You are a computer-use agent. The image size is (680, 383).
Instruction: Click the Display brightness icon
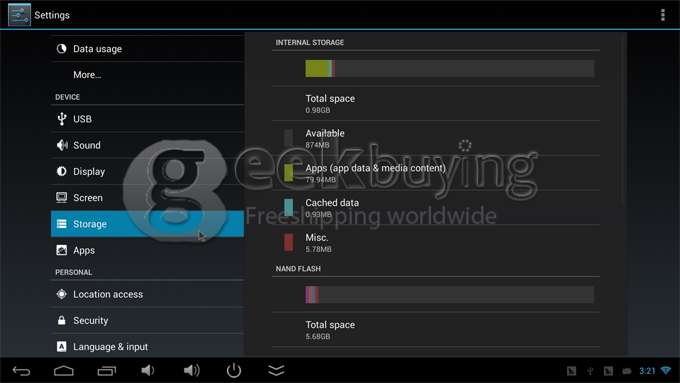[x=62, y=171]
